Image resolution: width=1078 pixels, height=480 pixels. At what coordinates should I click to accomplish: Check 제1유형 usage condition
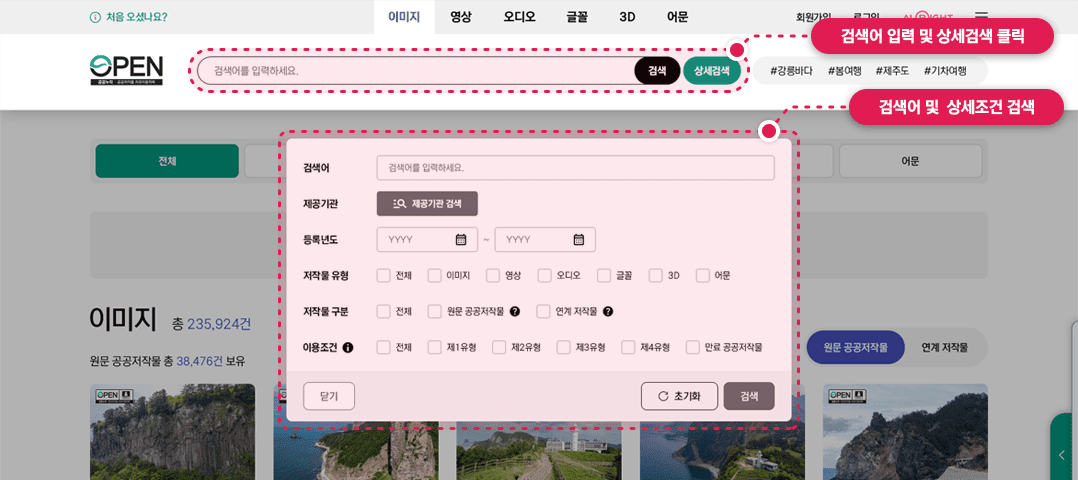click(434, 347)
